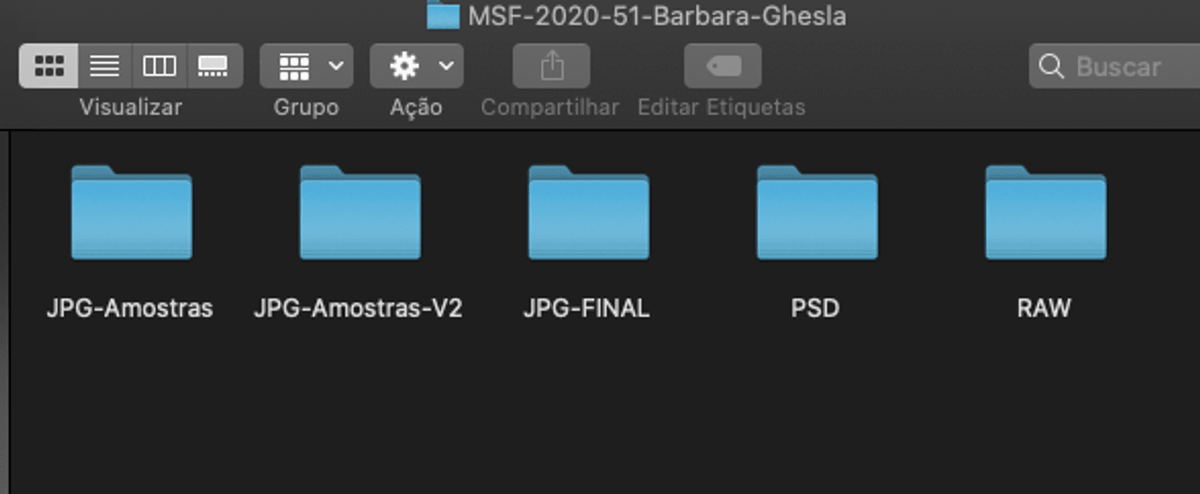Click the chevron next to the group icon
This screenshot has width=1200, height=494.
[335, 67]
